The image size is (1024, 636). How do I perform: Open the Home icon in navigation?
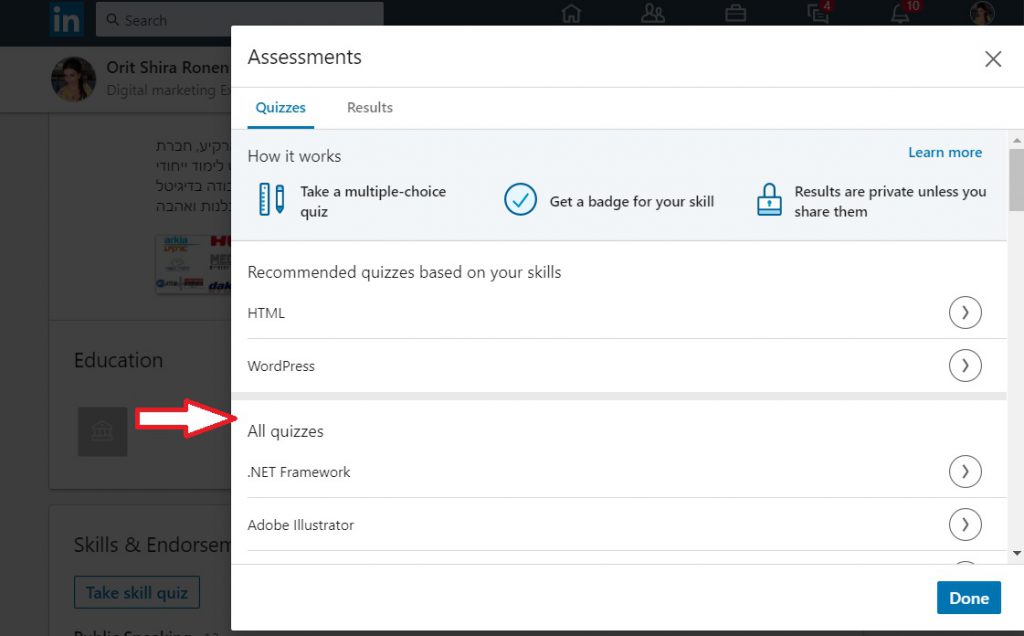point(571,13)
